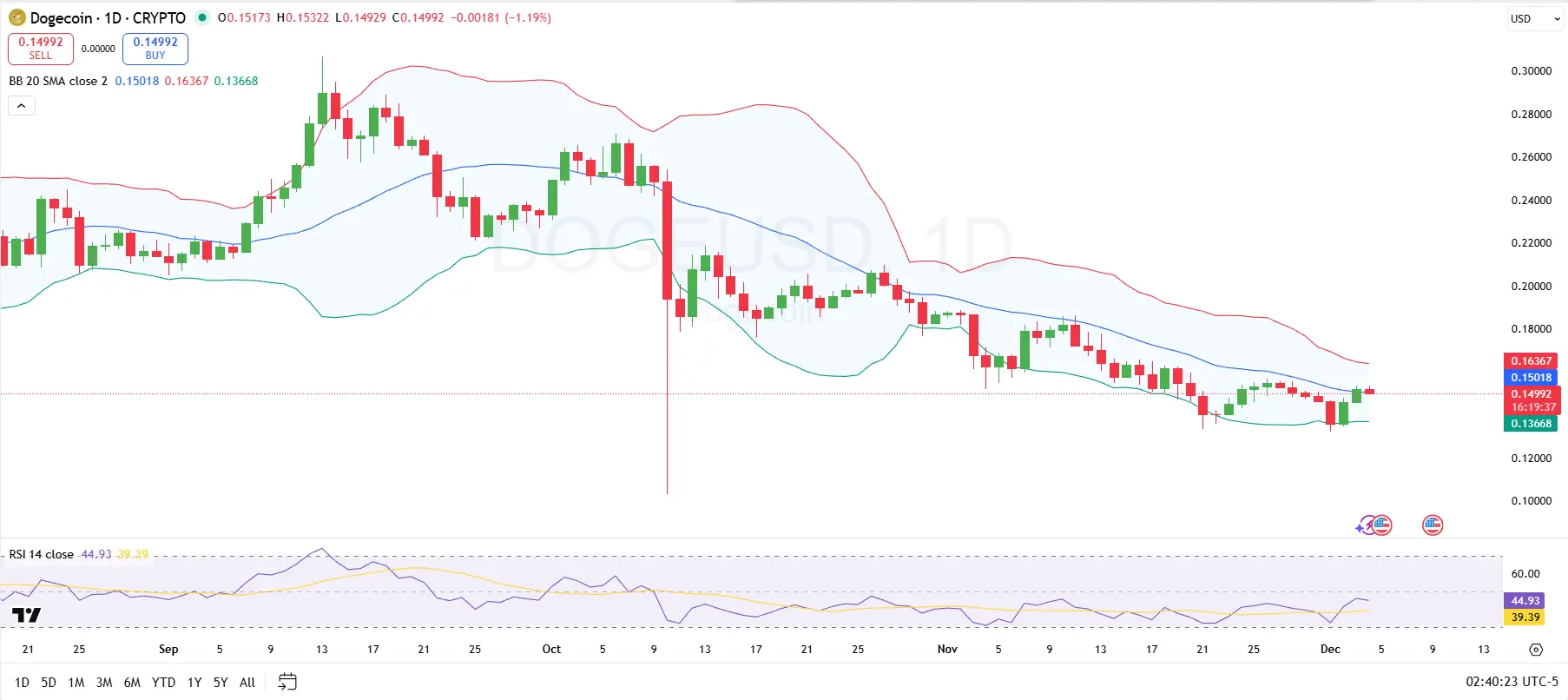This screenshot has height=700, width=1568.
Task: Select the 5D time range
Action: [49, 683]
